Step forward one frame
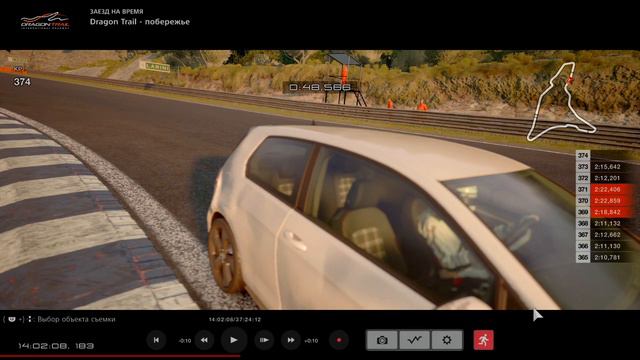 coord(264,340)
